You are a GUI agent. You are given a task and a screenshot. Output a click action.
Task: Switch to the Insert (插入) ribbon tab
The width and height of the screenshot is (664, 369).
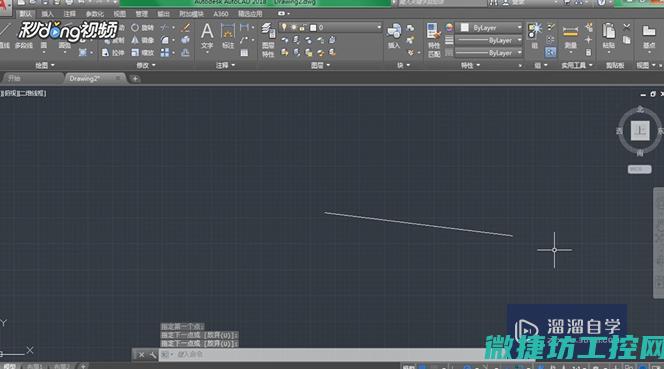pyautogui.click(x=47, y=14)
